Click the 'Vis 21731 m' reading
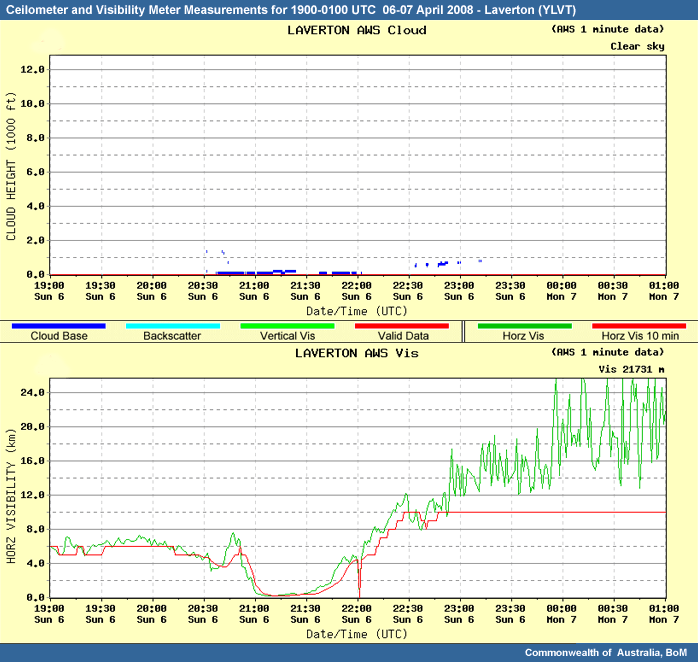This screenshot has width=698, height=662. pos(631,370)
